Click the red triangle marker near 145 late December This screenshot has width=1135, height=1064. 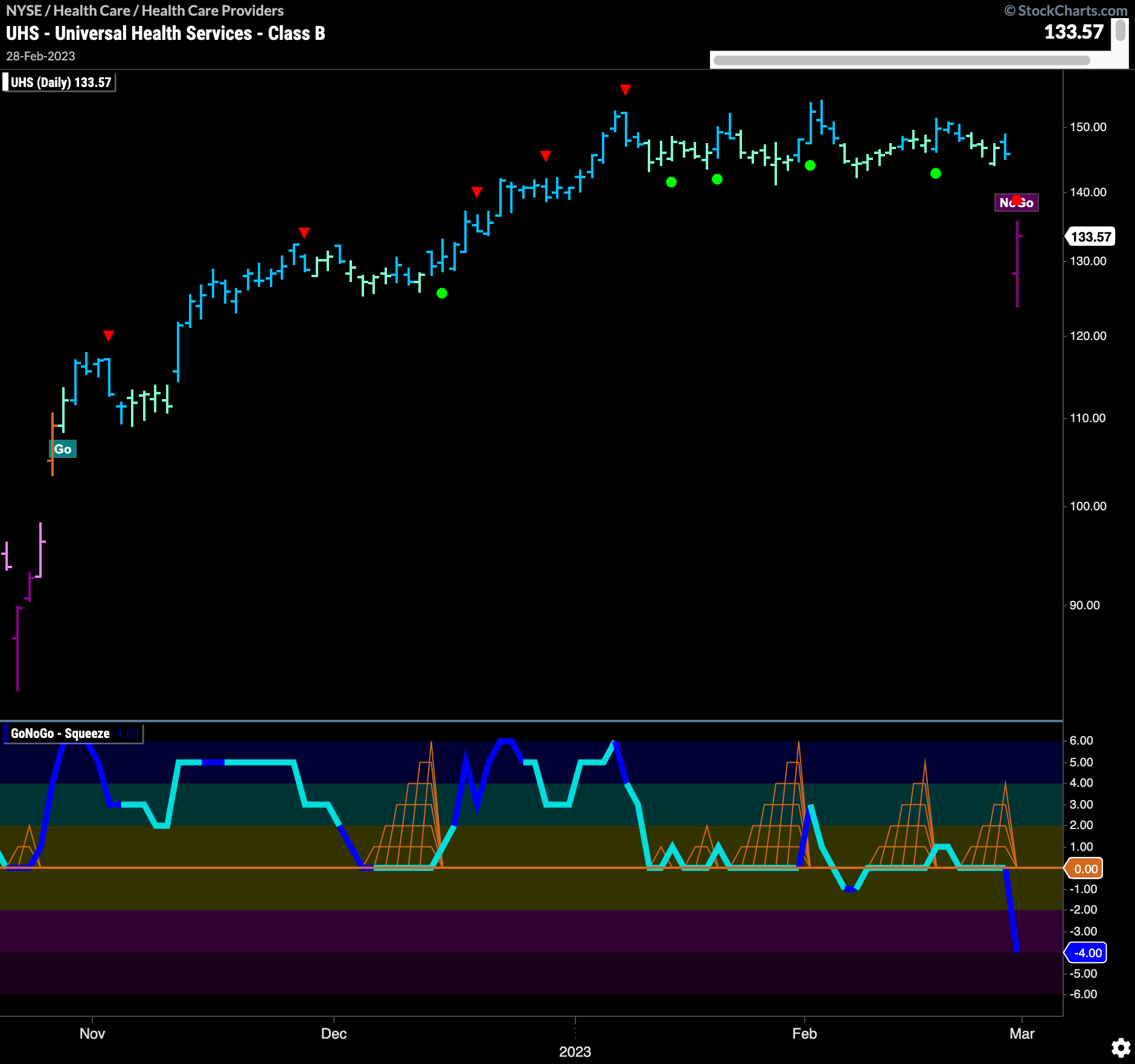[546, 156]
